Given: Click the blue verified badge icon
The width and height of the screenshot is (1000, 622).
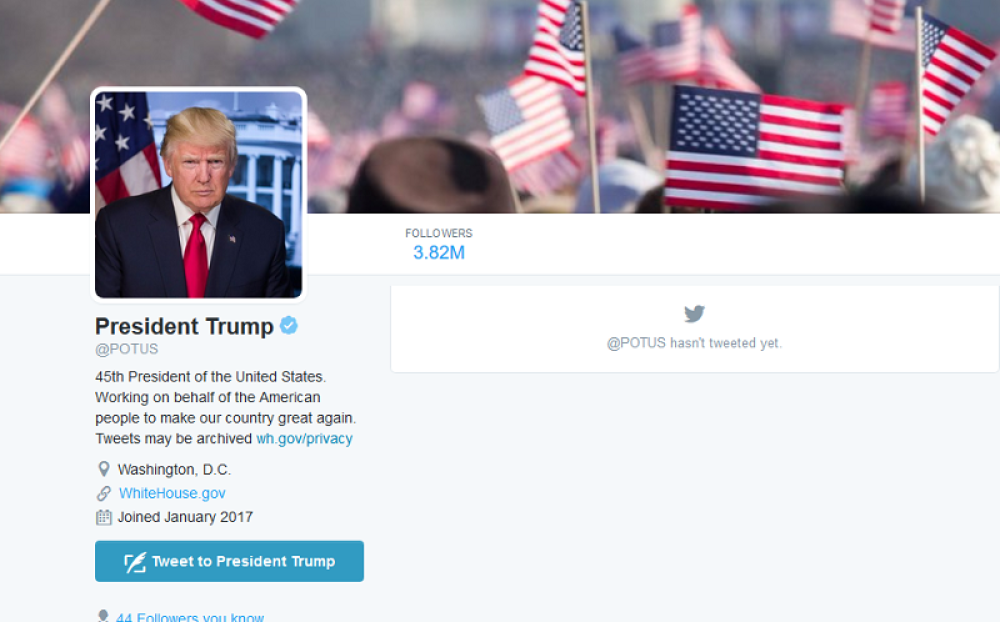Looking at the screenshot, I should tap(289, 325).
